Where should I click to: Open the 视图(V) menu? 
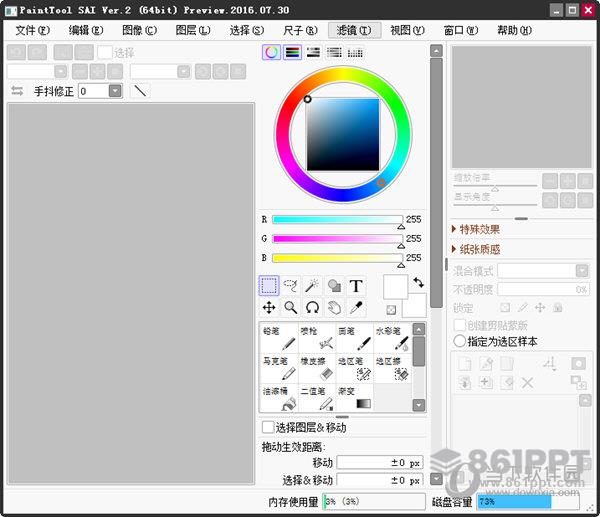click(x=408, y=30)
